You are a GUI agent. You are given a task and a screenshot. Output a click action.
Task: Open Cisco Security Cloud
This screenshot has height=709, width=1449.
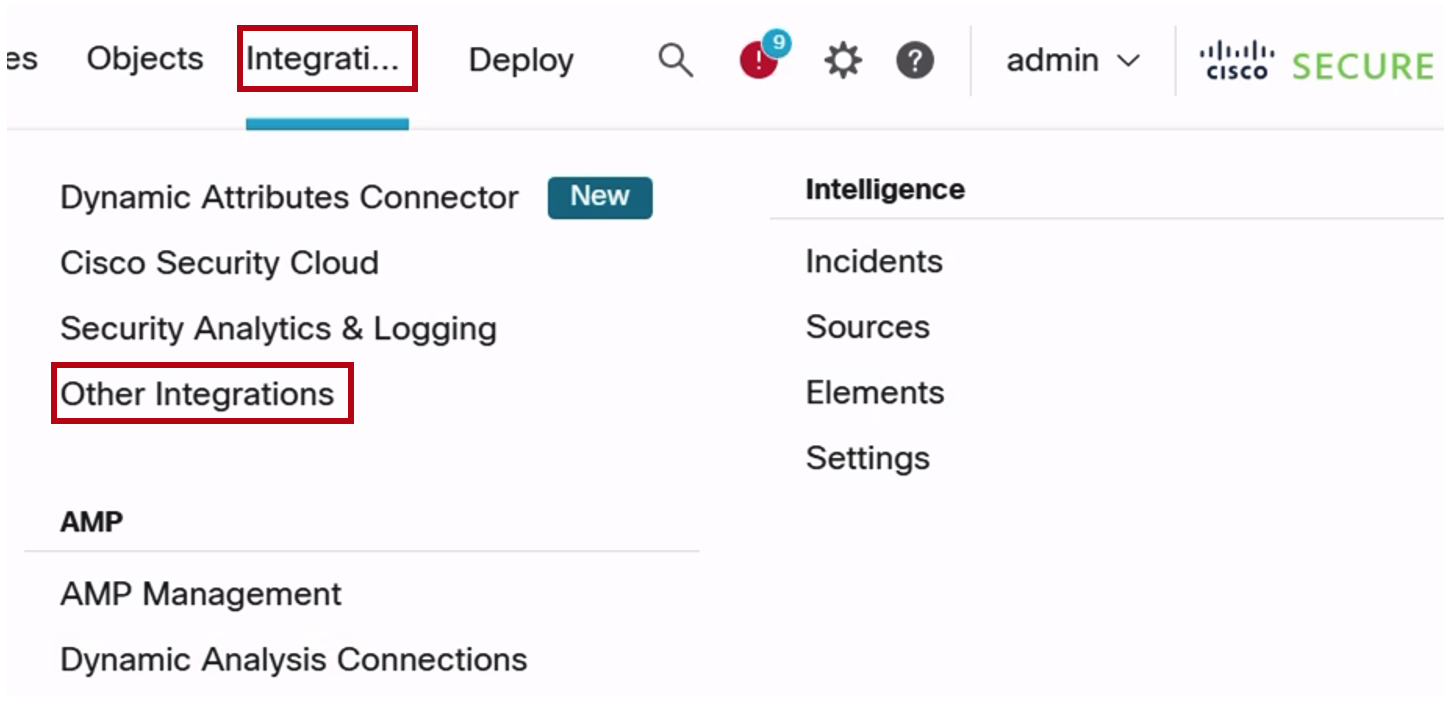(x=219, y=263)
